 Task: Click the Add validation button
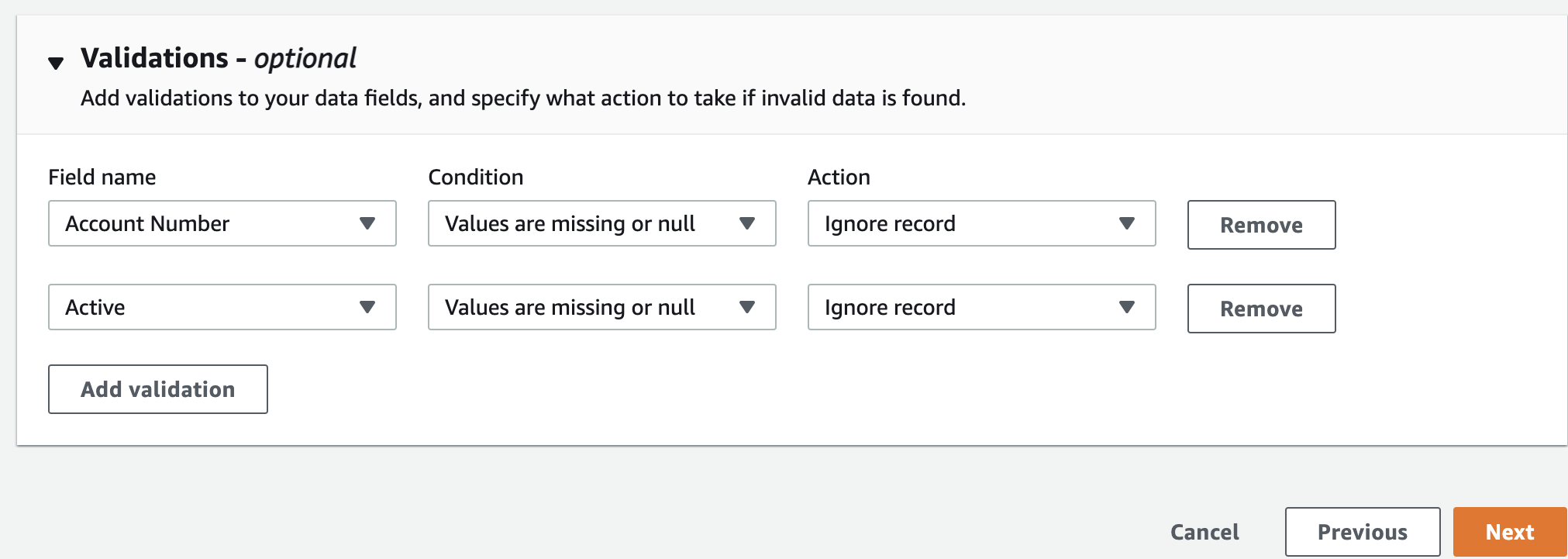pos(158,389)
